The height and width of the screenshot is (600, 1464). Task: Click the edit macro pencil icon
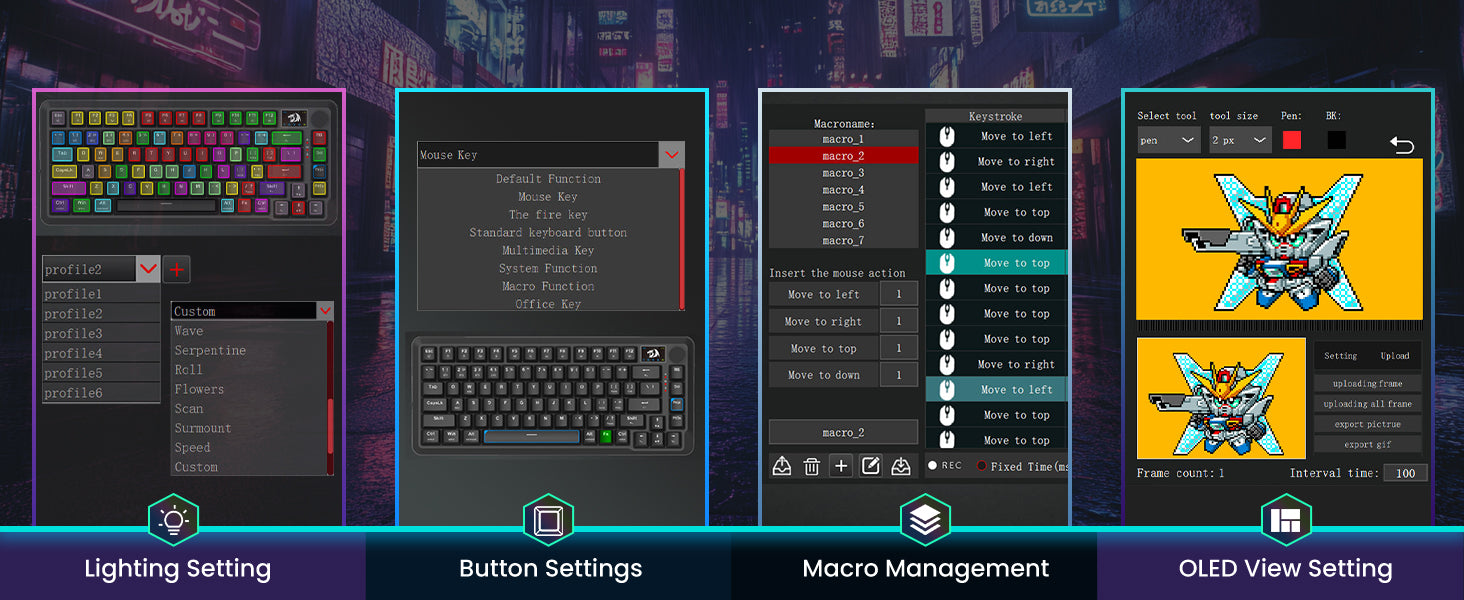pos(871,466)
